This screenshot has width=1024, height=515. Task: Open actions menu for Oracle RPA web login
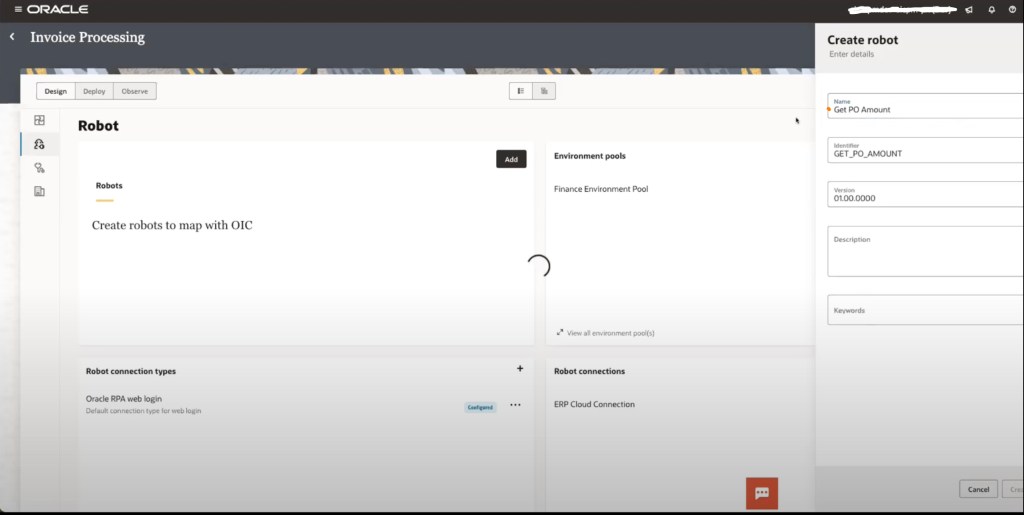pyautogui.click(x=515, y=405)
